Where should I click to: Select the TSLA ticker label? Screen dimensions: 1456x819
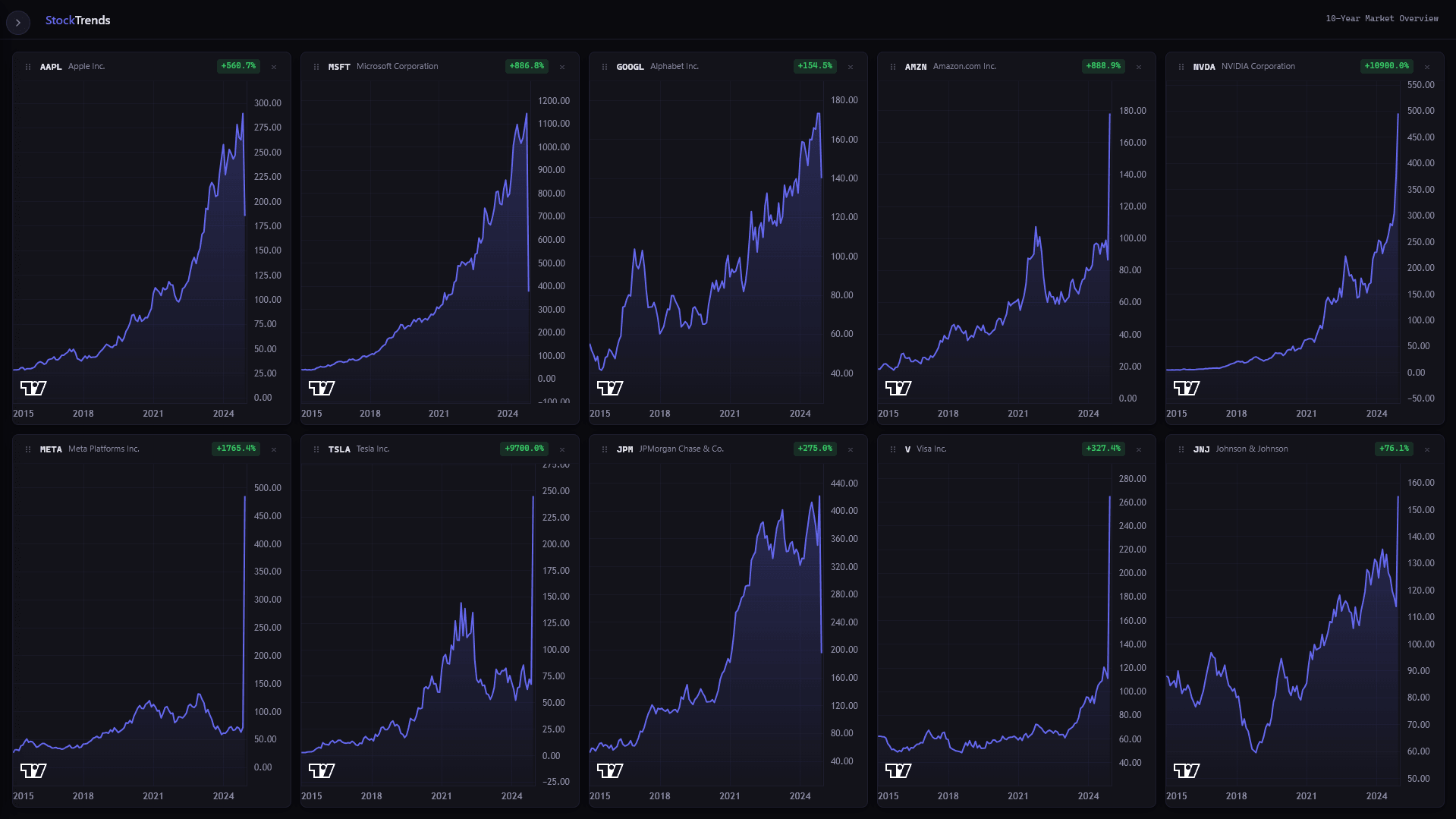point(339,449)
